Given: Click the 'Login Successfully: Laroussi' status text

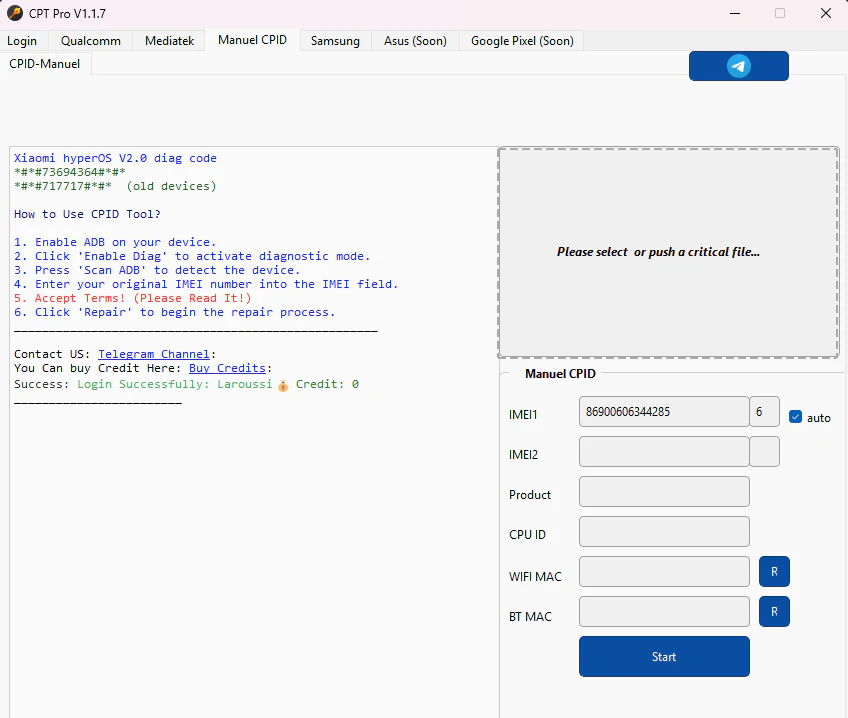Looking at the screenshot, I should click(175, 384).
